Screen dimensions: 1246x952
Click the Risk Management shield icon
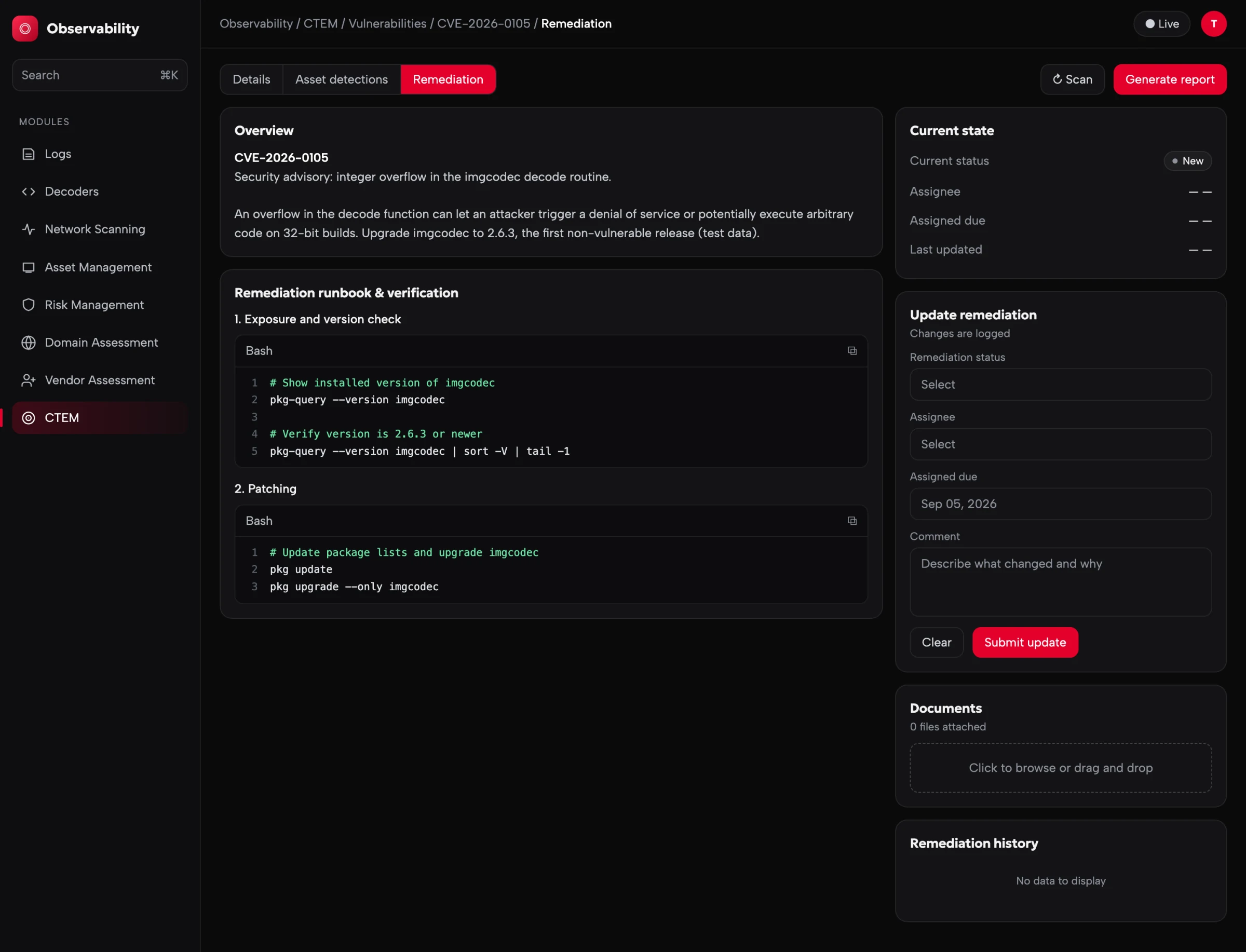tap(29, 305)
